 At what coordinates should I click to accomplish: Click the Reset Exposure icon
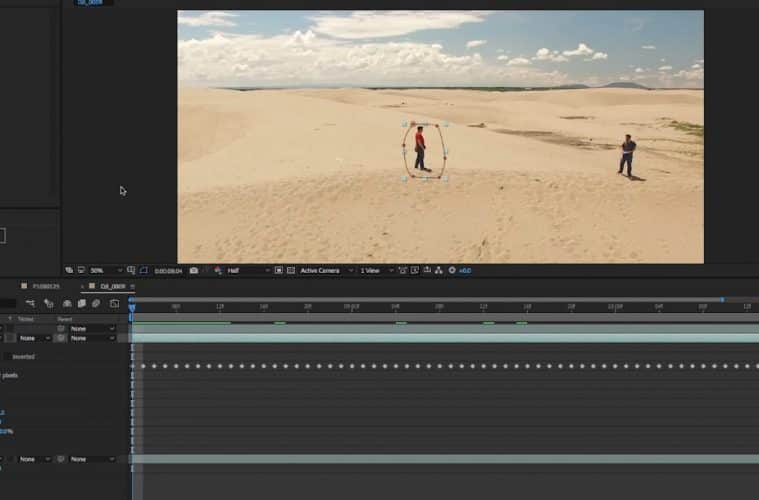pyautogui.click(x=452, y=270)
